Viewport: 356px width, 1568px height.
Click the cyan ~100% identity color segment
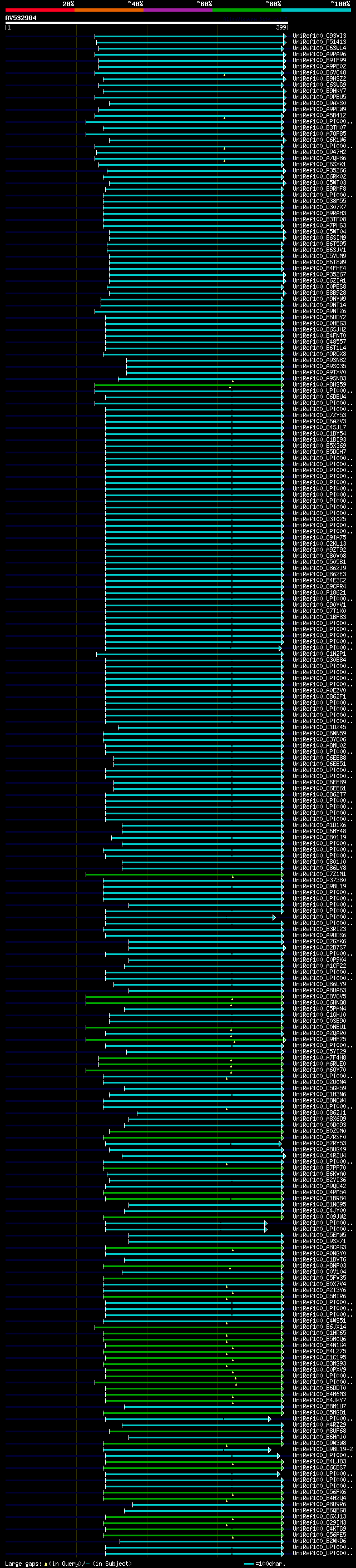[x=315, y=10]
